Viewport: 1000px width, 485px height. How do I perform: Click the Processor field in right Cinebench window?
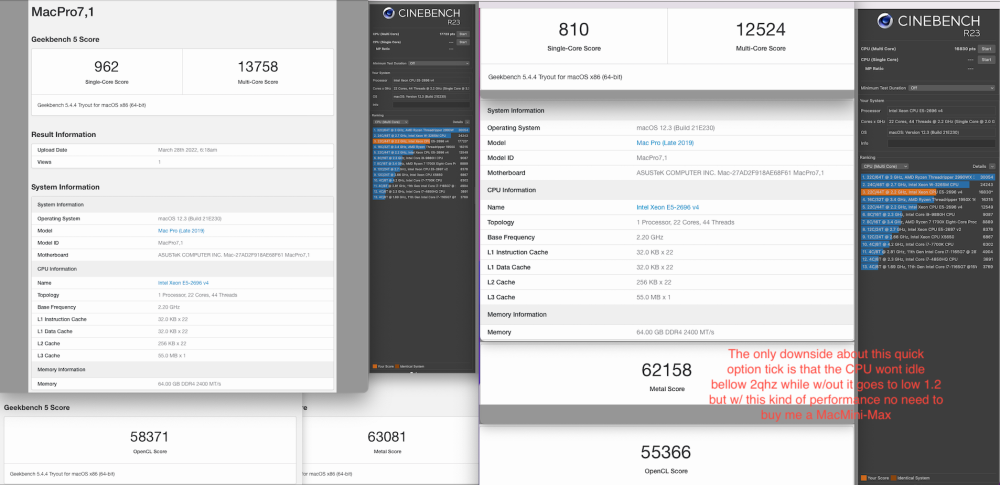[941, 110]
